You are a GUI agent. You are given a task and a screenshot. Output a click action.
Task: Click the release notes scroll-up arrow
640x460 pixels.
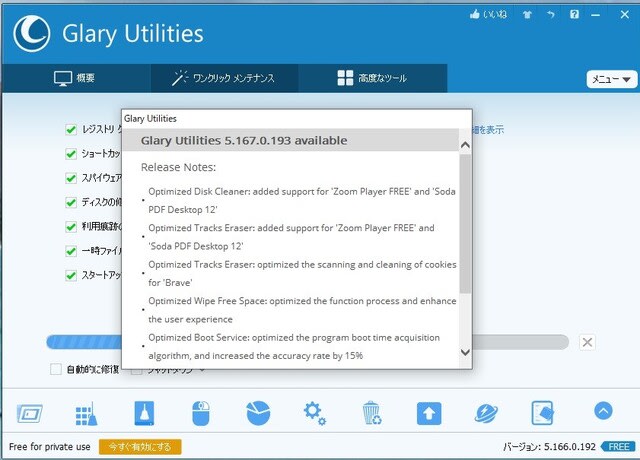[x=465, y=145]
